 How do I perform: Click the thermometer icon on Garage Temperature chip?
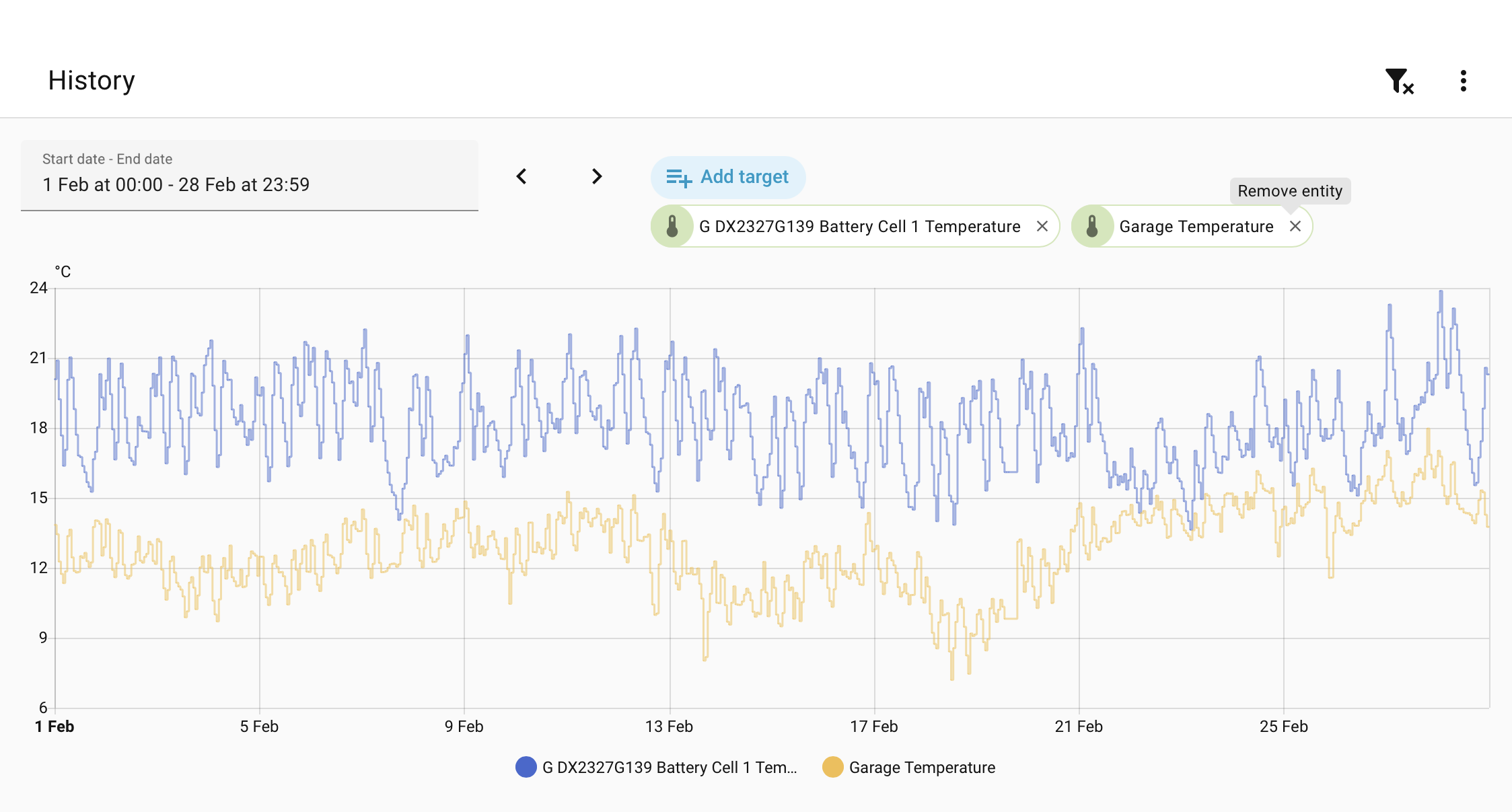[1091, 226]
